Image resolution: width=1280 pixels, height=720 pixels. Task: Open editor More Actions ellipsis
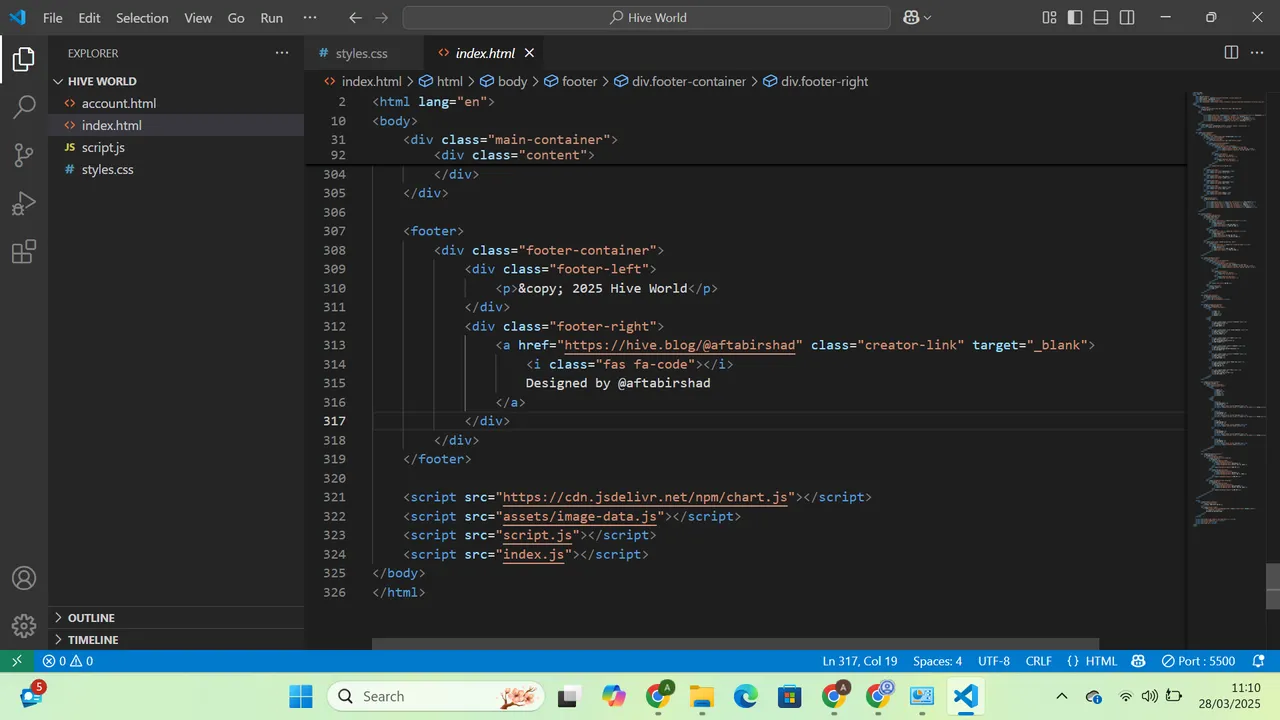pos(1258,53)
